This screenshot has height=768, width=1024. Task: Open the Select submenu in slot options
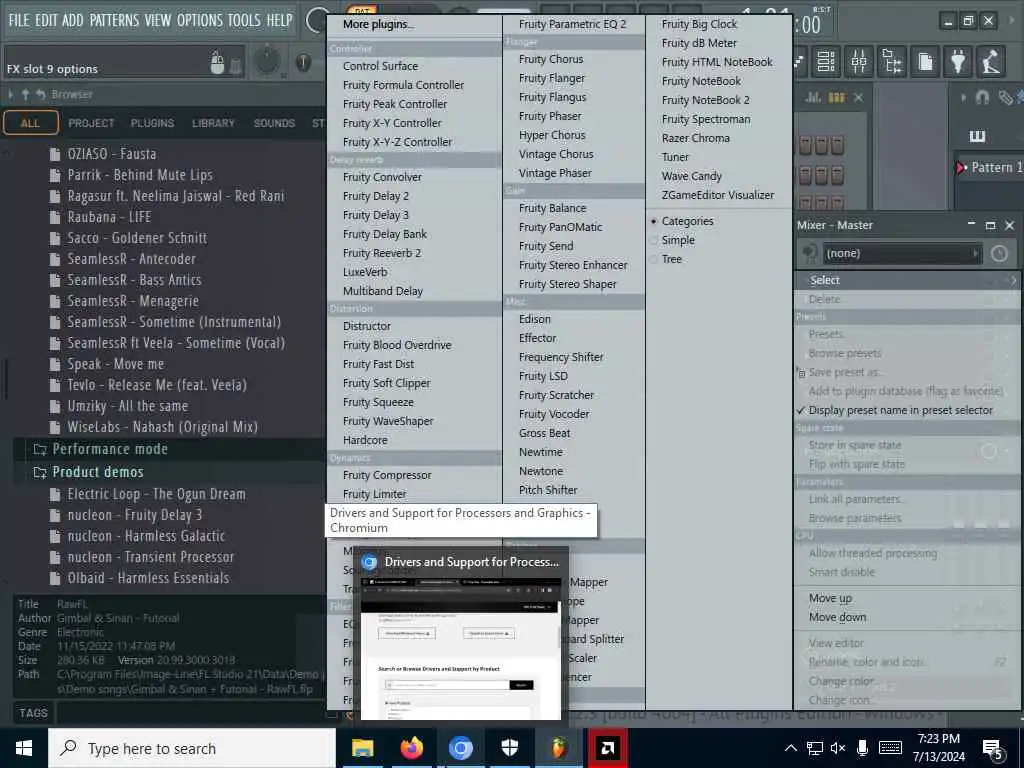[907, 280]
